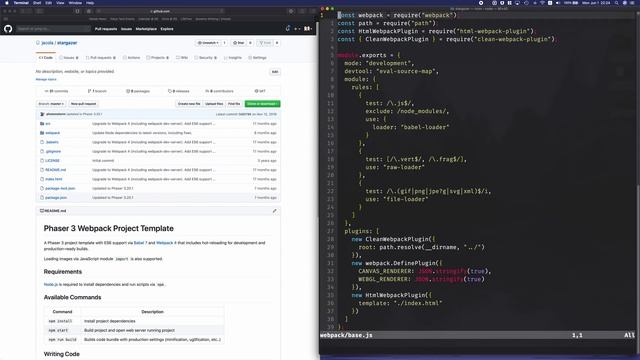This screenshot has width=640, height=360.
Task: Expand the Branch: master dropdown
Action: tap(51, 104)
